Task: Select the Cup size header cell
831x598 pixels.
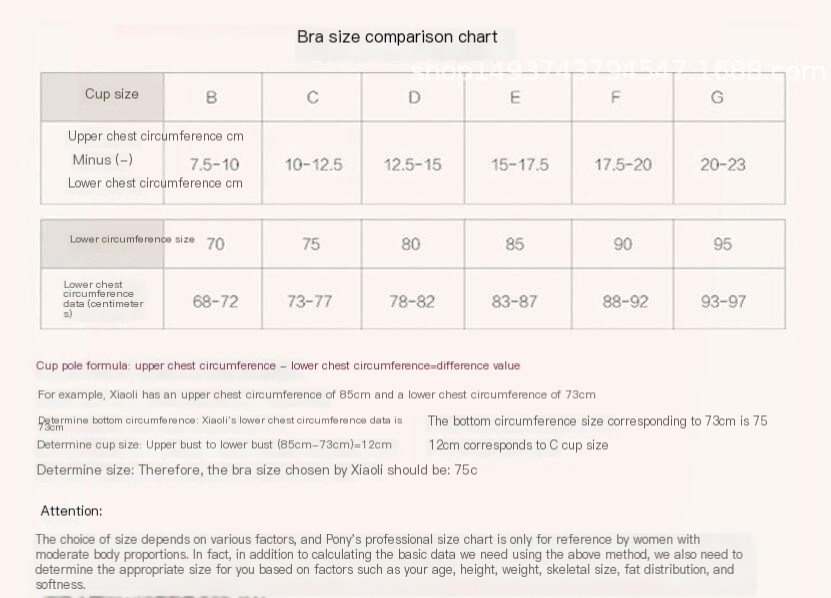Action: click(102, 97)
